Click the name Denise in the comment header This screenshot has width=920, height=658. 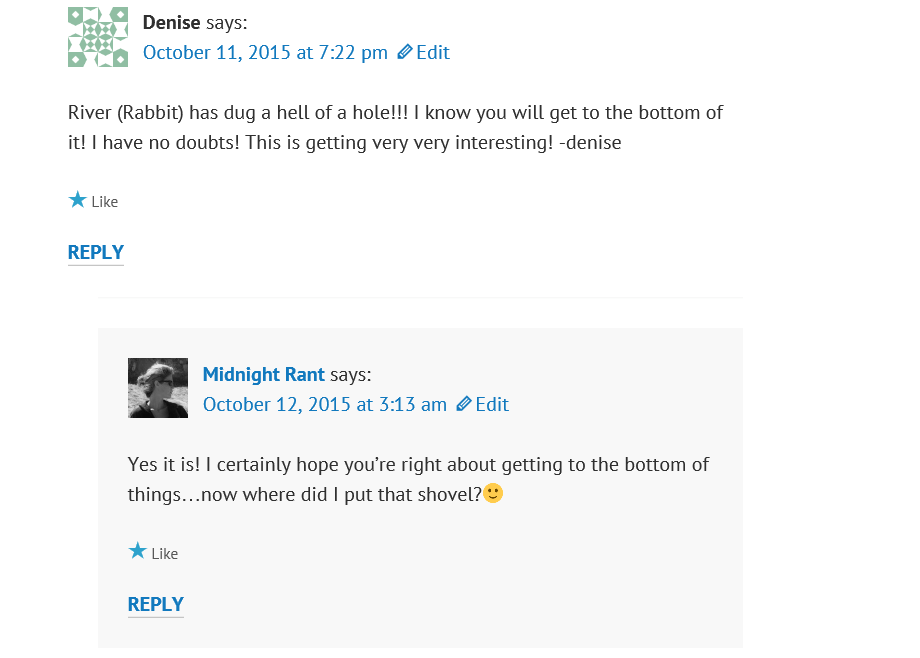click(x=172, y=22)
